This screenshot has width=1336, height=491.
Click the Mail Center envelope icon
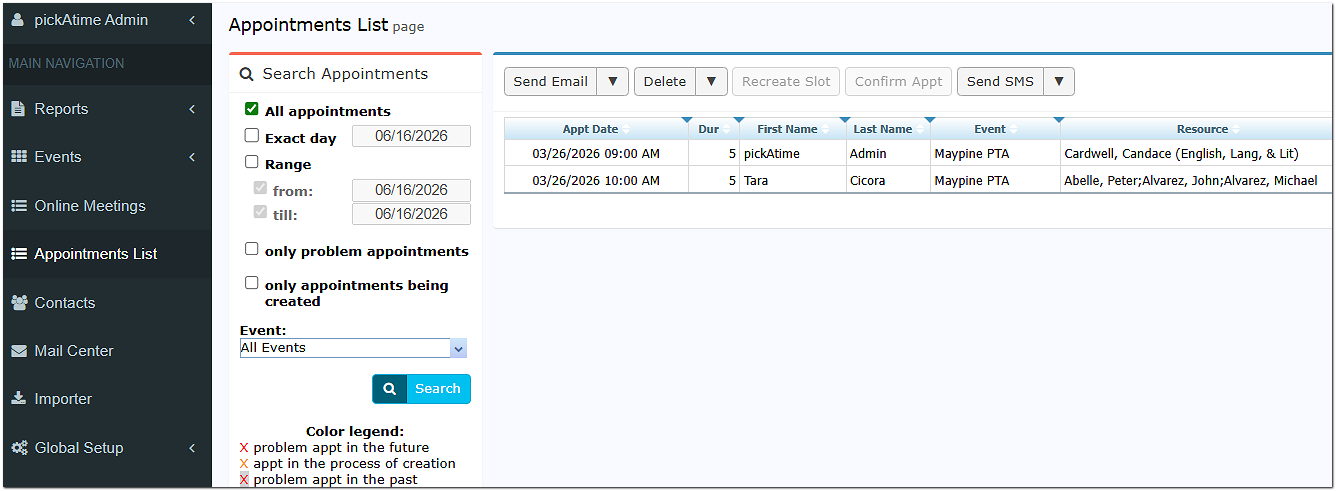(x=18, y=351)
